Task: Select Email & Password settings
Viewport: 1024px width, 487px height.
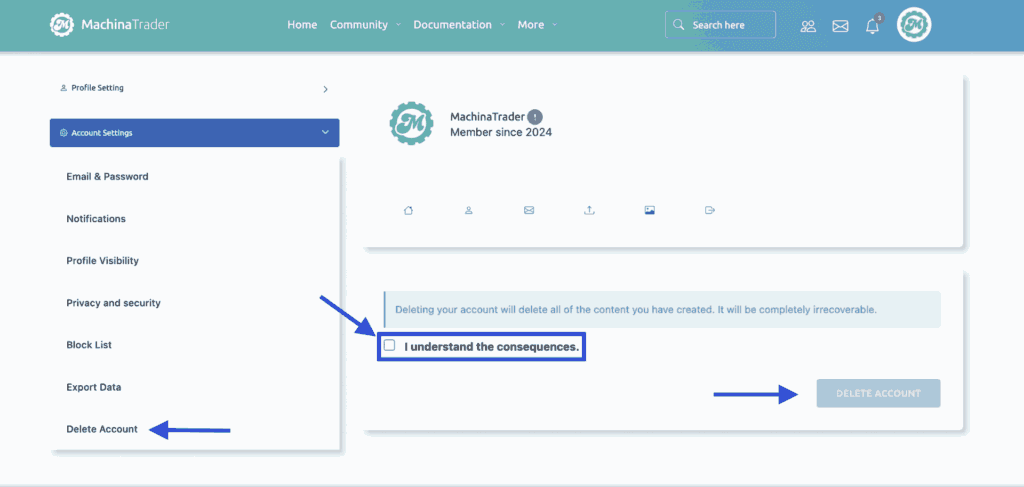Action: 107,176
